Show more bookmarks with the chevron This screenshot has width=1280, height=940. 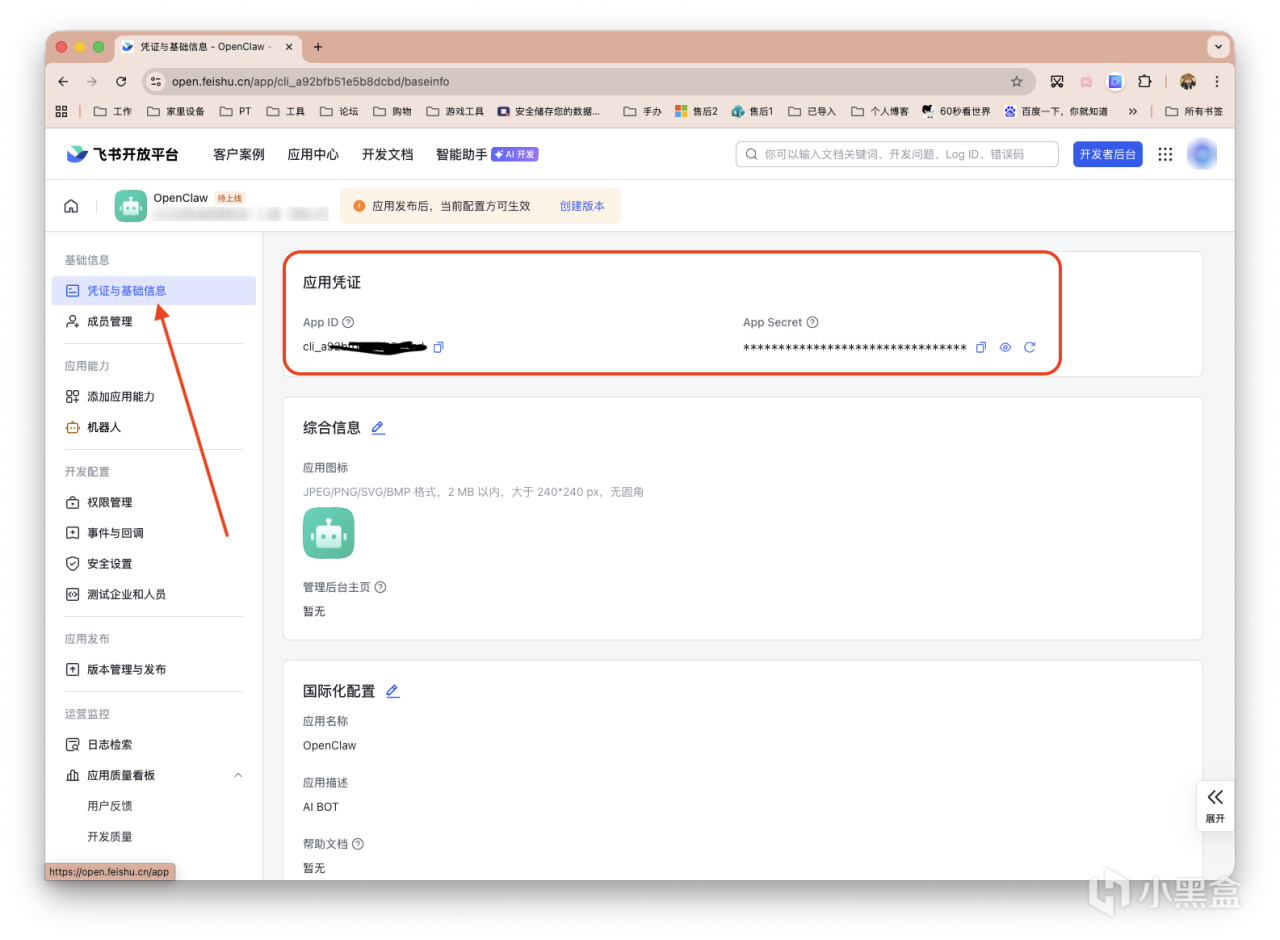1133,111
